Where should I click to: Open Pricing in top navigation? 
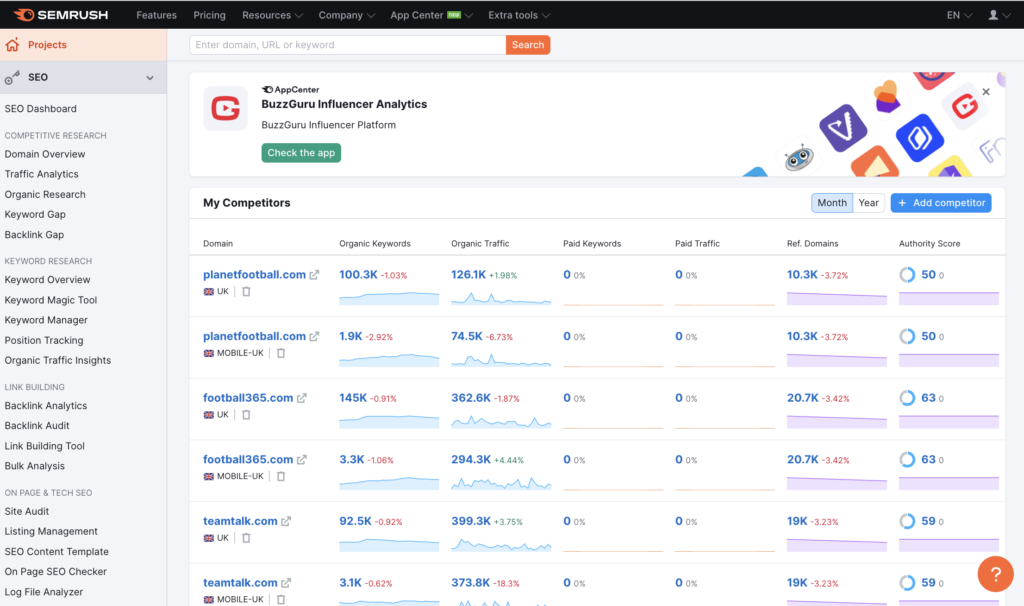(x=209, y=14)
